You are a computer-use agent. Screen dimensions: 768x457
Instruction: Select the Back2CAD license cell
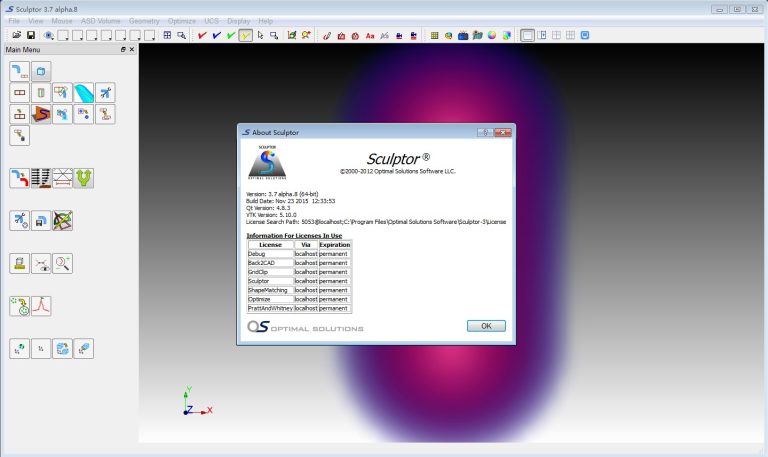(x=270, y=263)
